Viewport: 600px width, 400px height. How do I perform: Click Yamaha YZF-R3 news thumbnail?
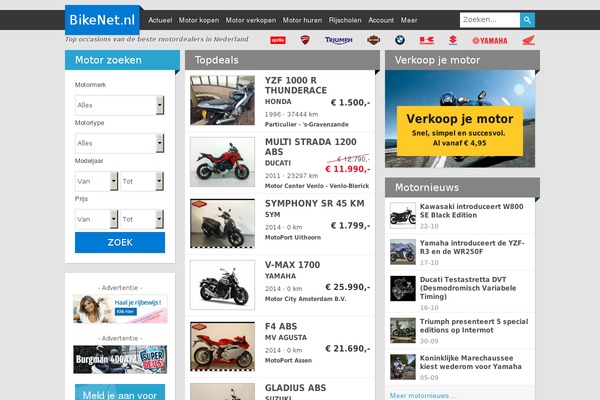(x=403, y=252)
